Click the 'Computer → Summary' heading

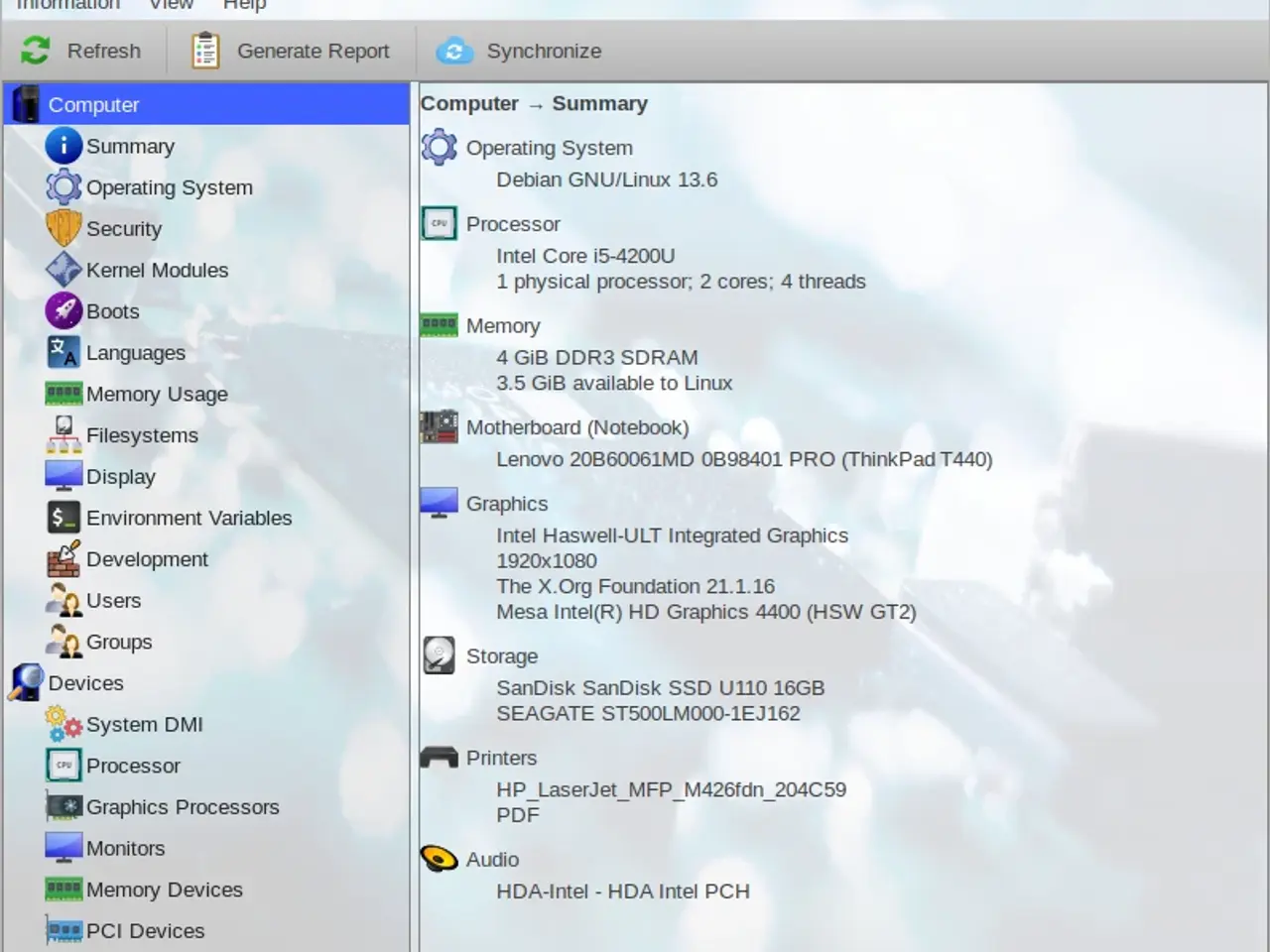coord(534,103)
